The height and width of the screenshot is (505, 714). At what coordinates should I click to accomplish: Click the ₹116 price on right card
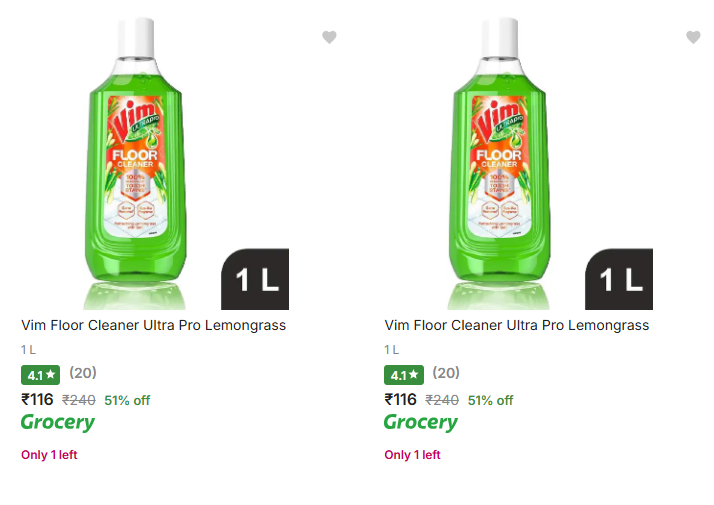click(x=401, y=399)
